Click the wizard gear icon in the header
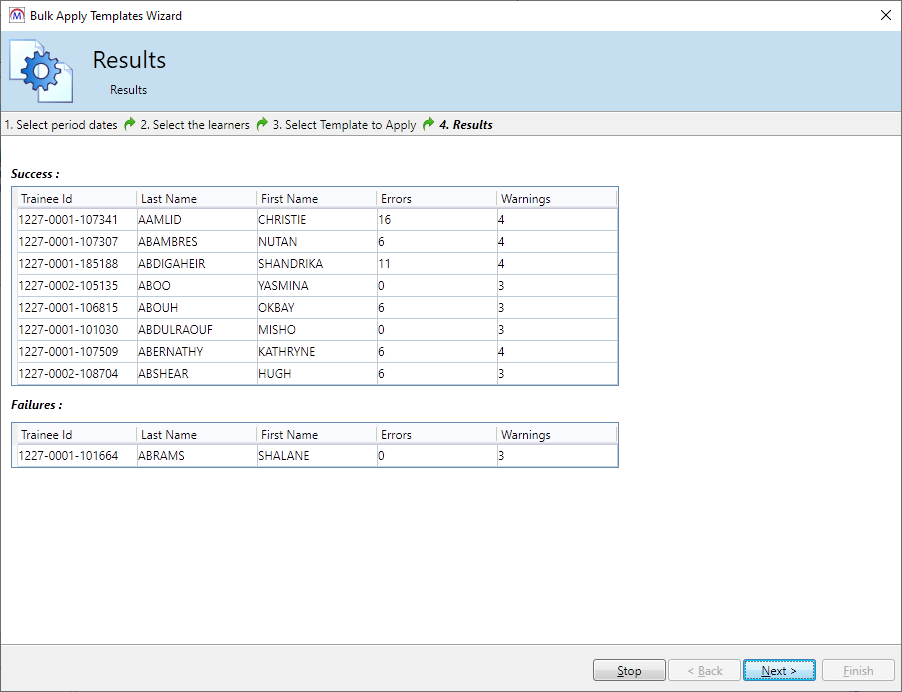 point(41,70)
